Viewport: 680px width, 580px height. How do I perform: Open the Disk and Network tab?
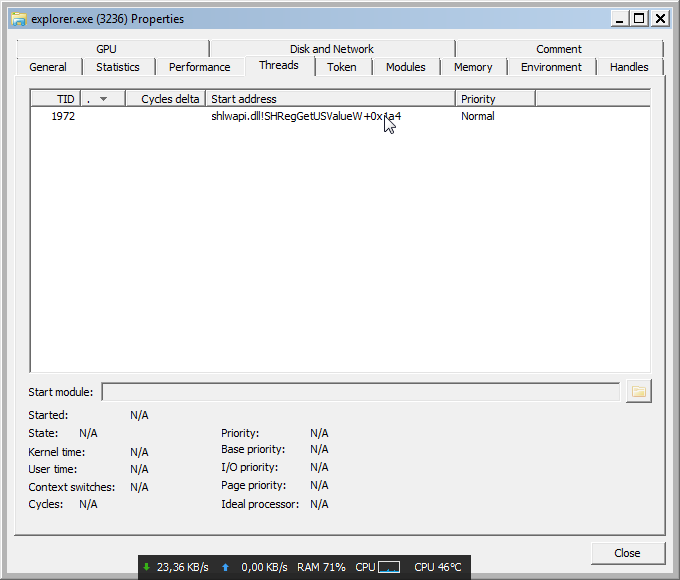[x=332, y=49]
